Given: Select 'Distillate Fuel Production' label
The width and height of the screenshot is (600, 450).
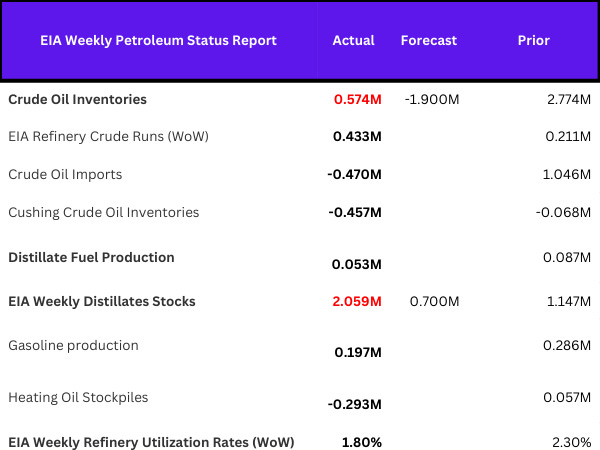Looking at the screenshot, I should pos(91,258).
